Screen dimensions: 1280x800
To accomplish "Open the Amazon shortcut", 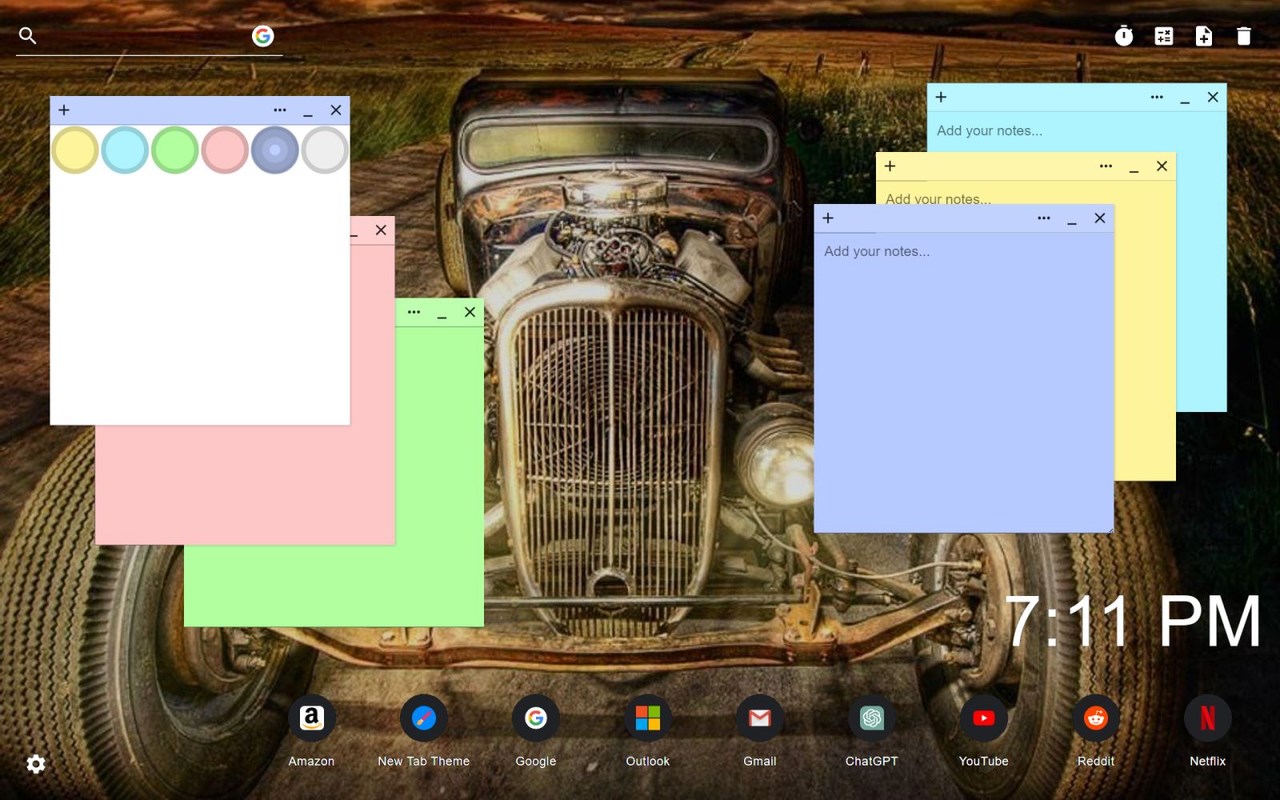I will click(312, 719).
